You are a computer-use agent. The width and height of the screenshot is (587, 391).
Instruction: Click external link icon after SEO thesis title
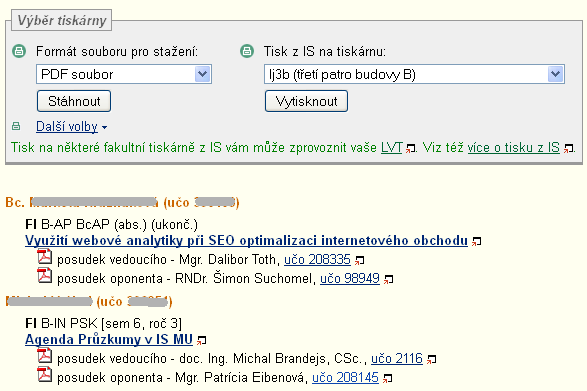[476, 242]
